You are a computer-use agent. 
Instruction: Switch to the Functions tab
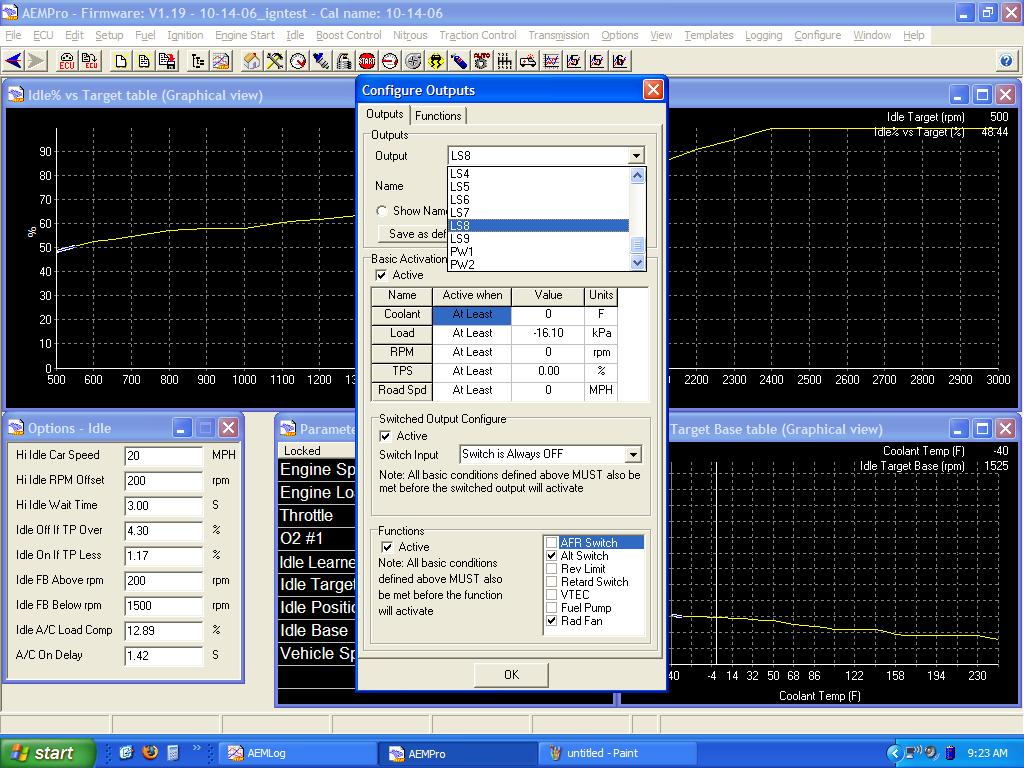[x=438, y=116]
